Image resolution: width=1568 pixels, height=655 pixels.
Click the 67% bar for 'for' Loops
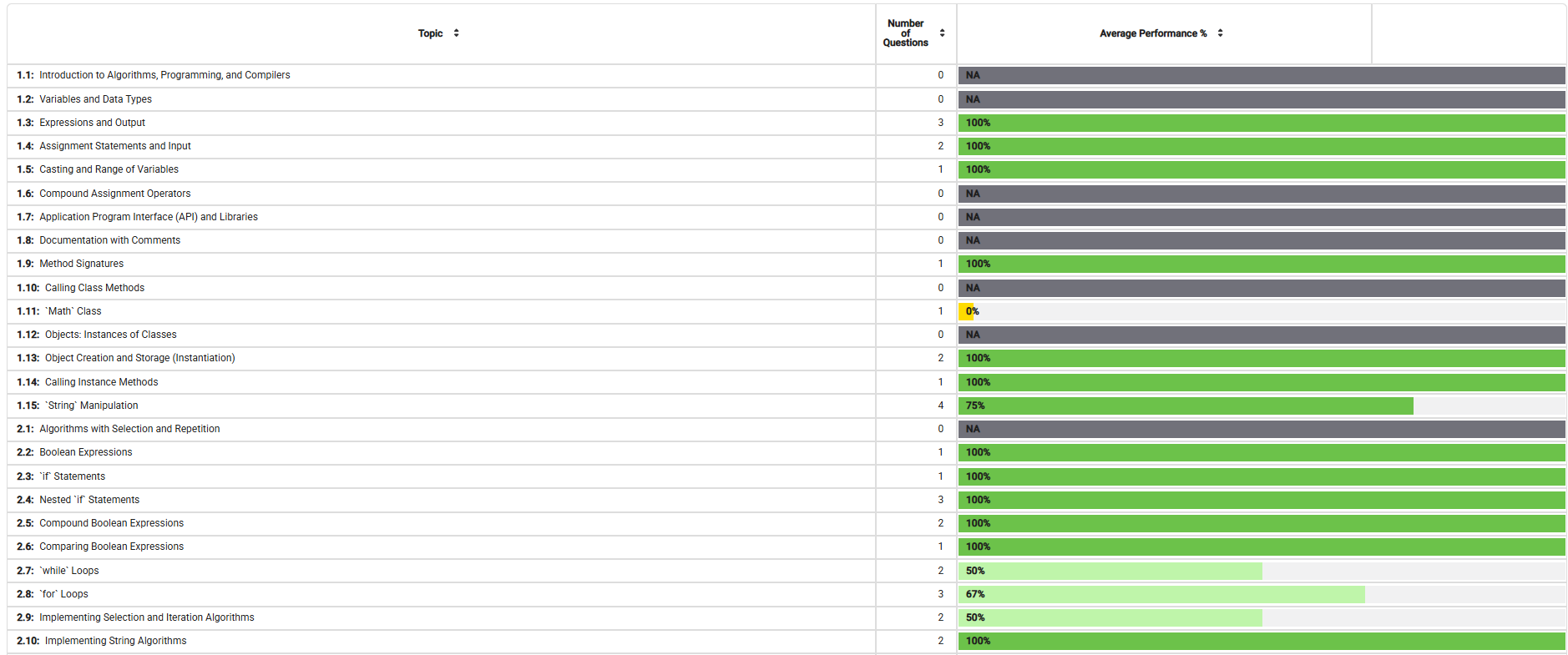tap(1161, 594)
